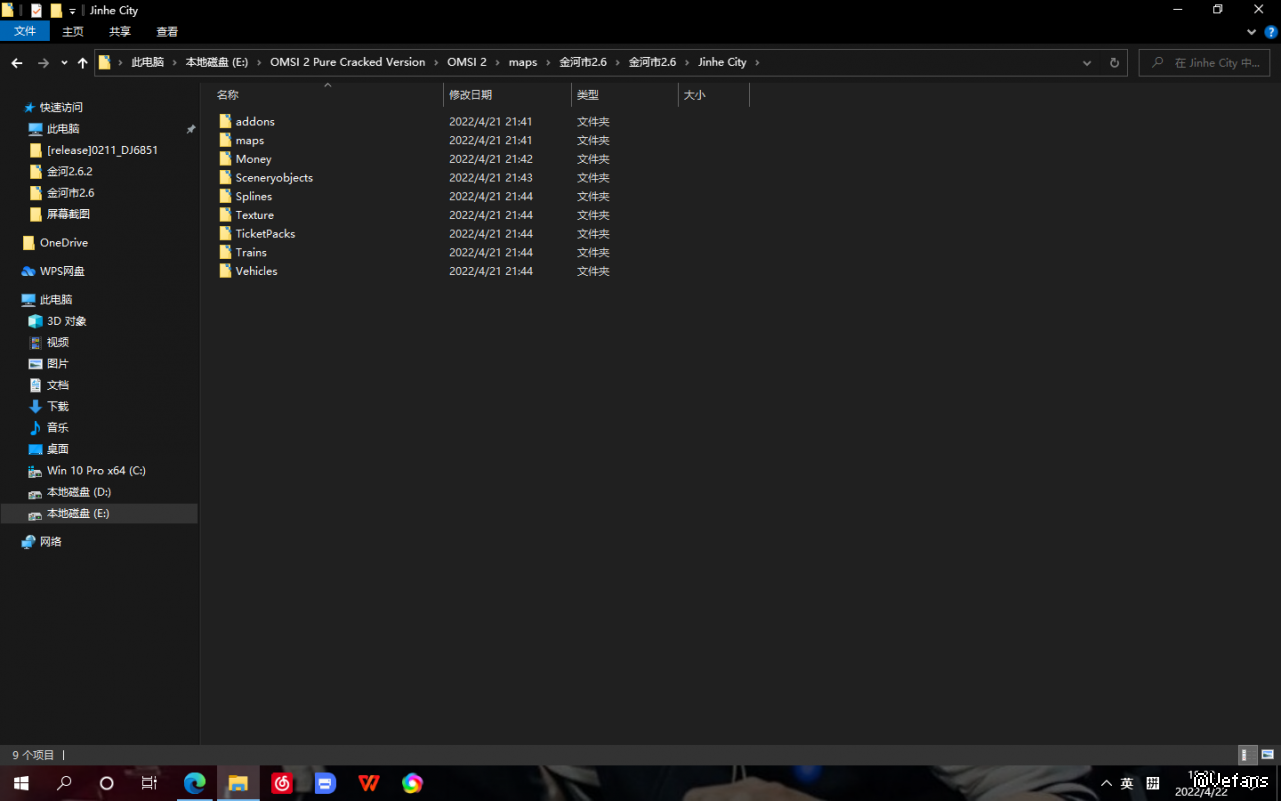Go back with the Back arrow
Screen dimensions: 1281x801
click(x=17, y=63)
